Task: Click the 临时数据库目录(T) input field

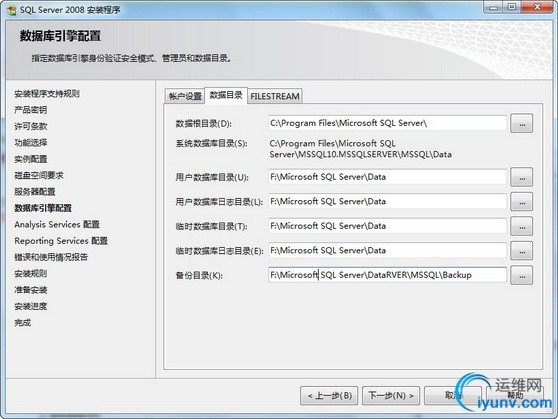Action: coord(388,226)
